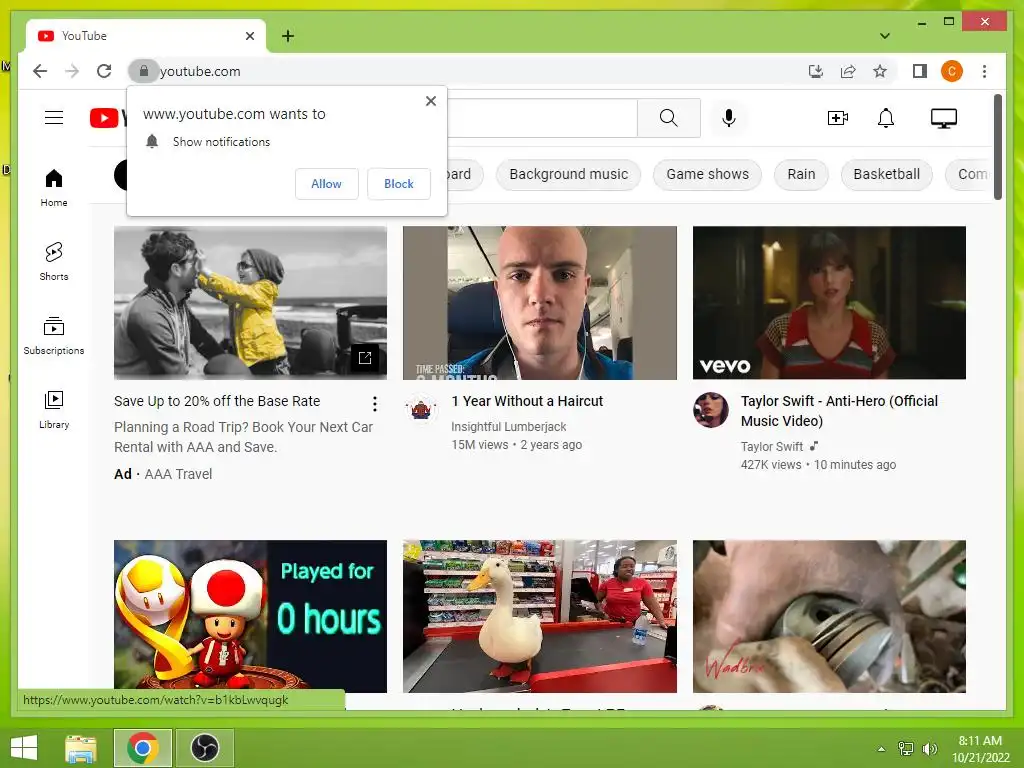Open the Wadbro engine video thumbnail
The width and height of the screenshot is (1024, 768).
pos(829,616)
